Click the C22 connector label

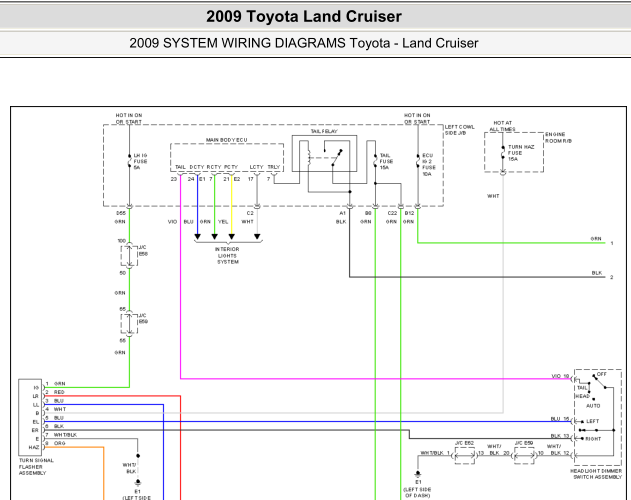point(392,213)
